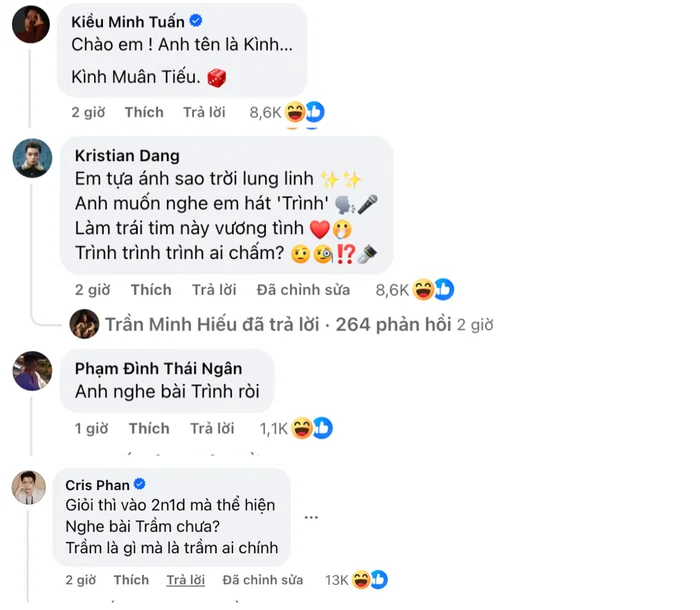Screen dimensions: 700x610
Task: Open the three-dot menu beside Cris Phan's comment
Action: point(312,517)
